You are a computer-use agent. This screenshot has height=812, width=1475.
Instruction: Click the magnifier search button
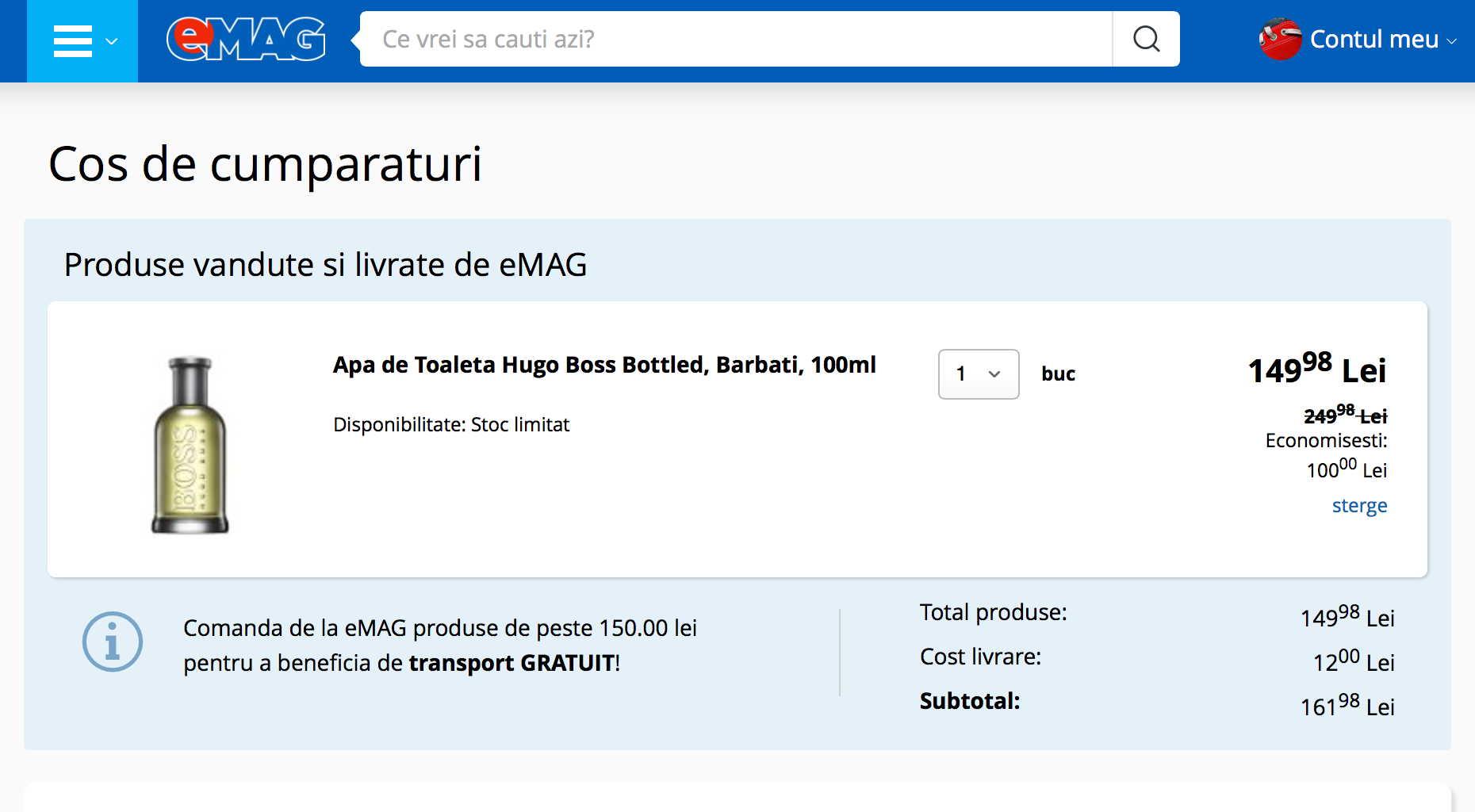1146,39
